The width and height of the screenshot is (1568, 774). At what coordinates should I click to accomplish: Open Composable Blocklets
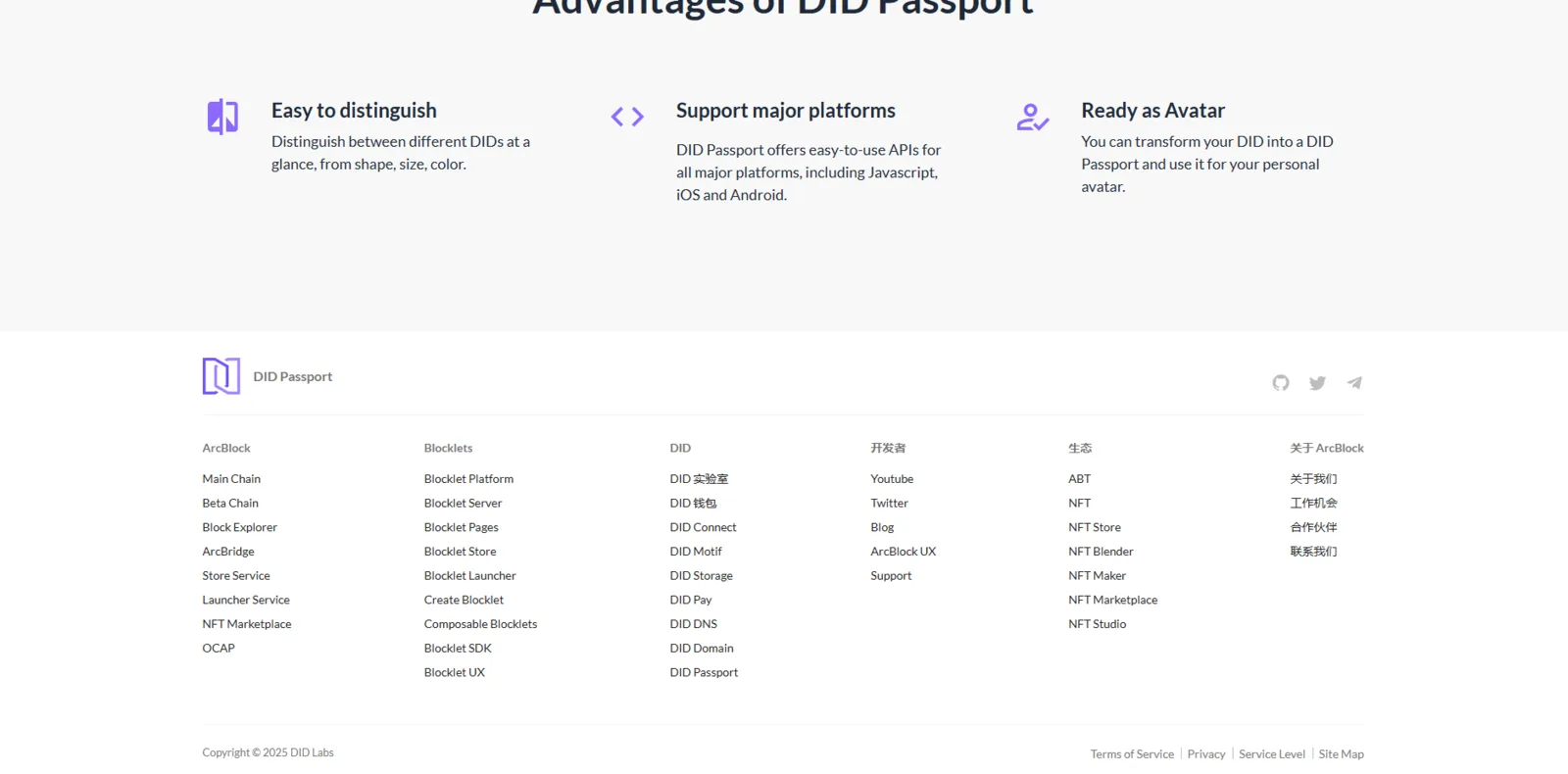[x=480, y=624]
